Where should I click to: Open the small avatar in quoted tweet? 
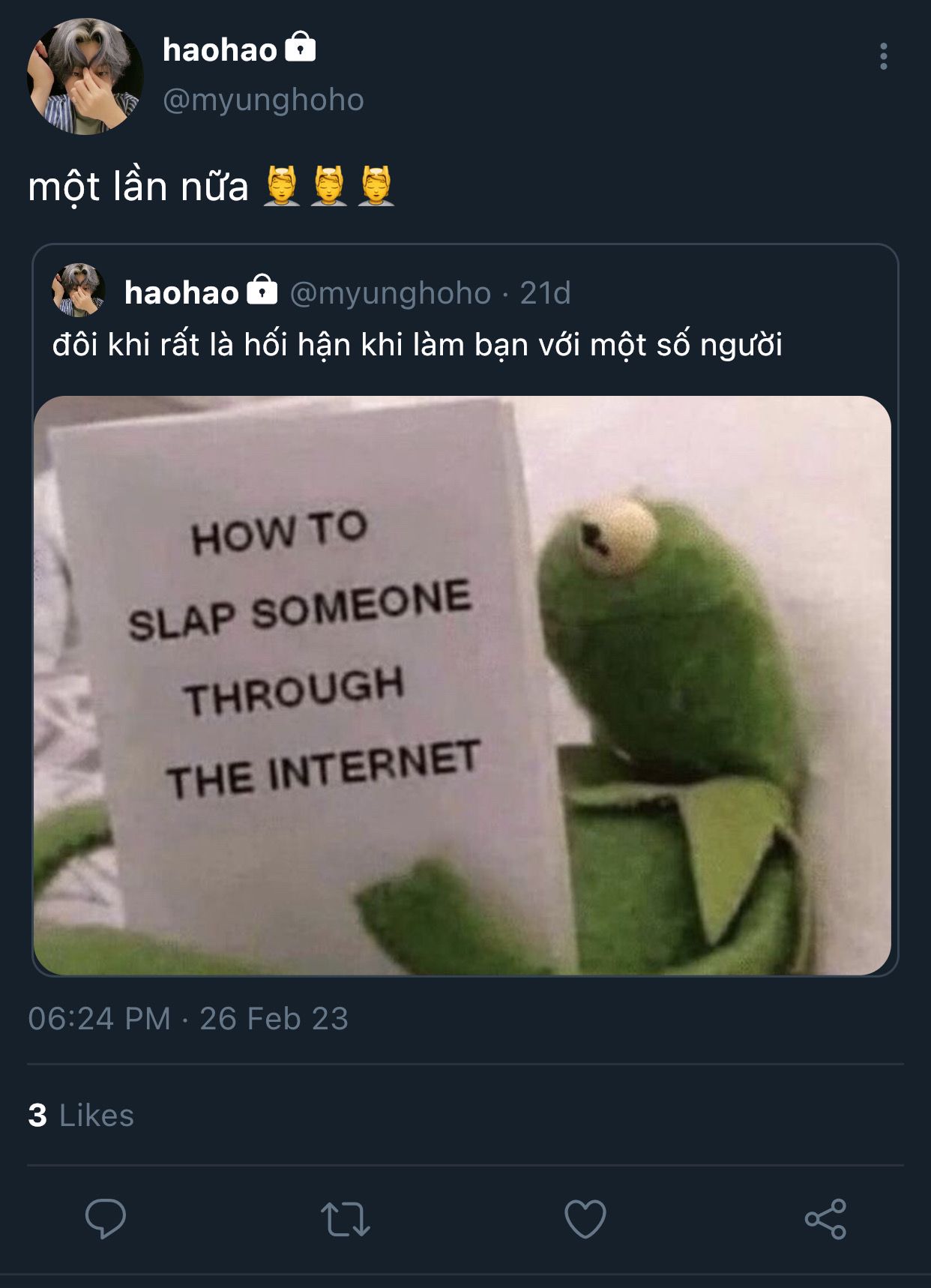point(78,290)
